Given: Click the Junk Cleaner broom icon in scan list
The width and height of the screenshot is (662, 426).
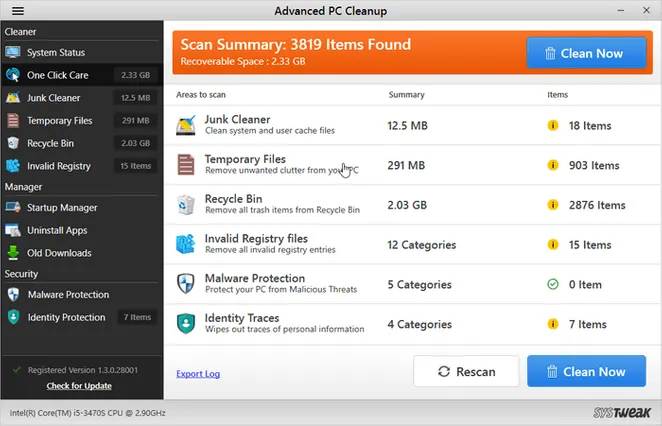Looking at the screenshot, I should [x=186, y=125].
